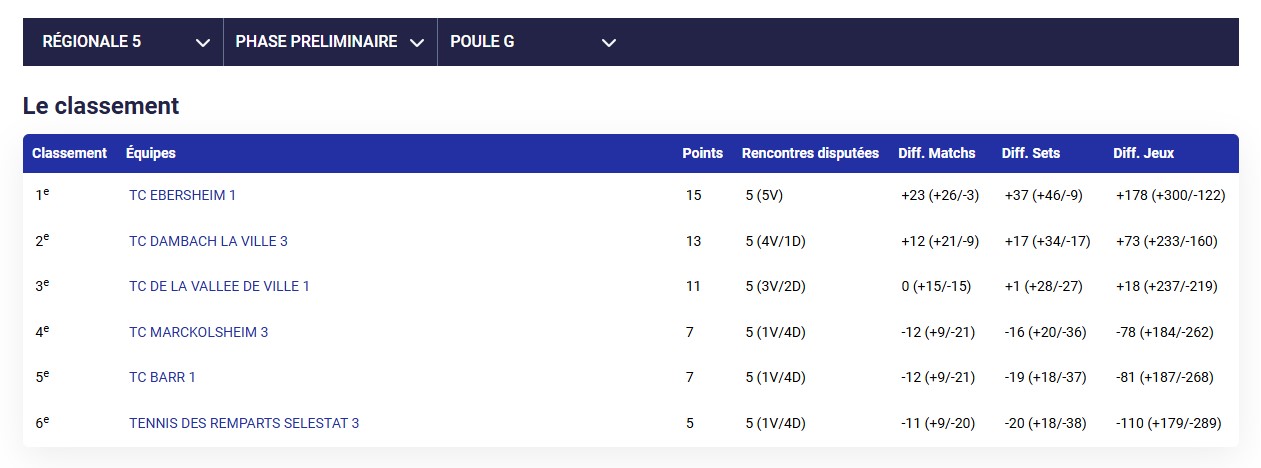
Task: Open TENNIS DES REMPARTS SELESTAT 3 link
Action: (x=244, y=423)
